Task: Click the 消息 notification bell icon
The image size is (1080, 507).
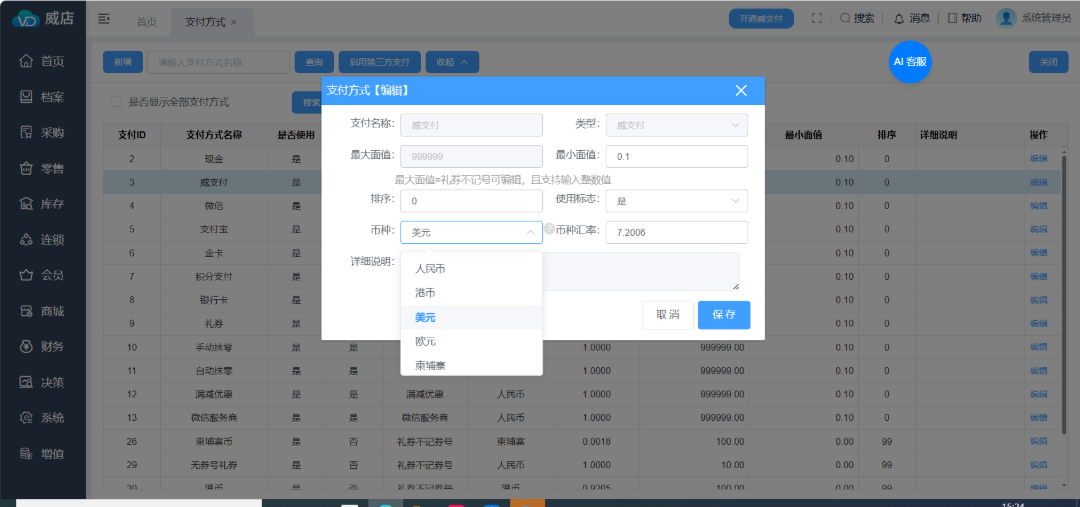Action: pos(898,18)
